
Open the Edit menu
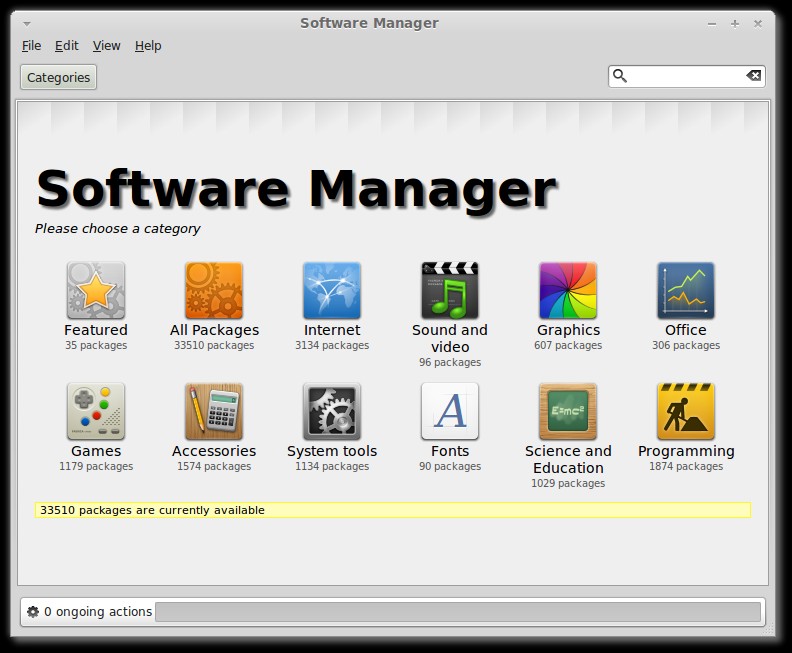[x=67, y=45]
